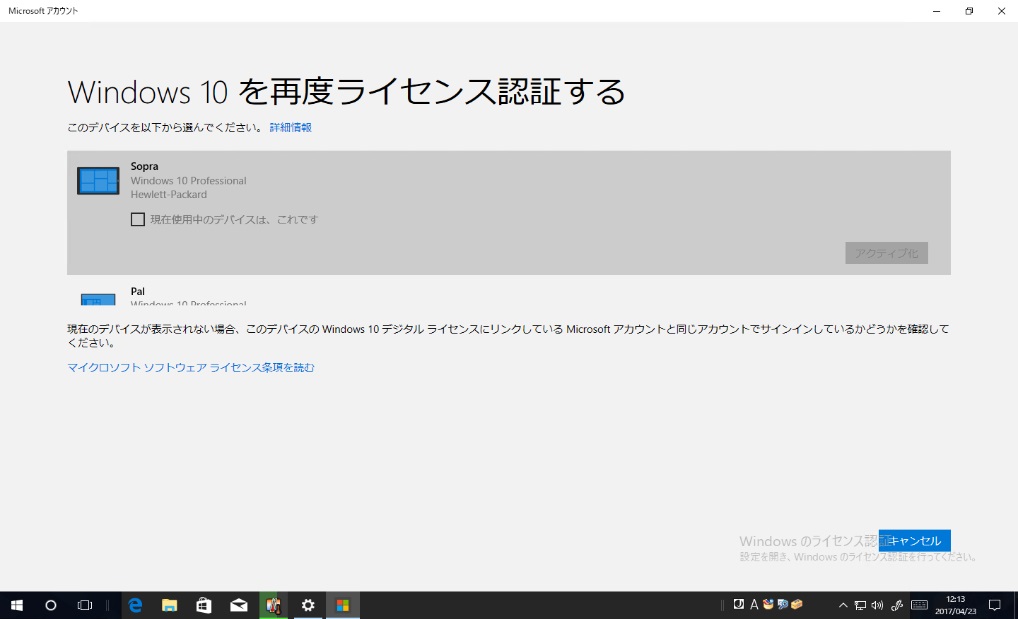The width and height of the screenshot is (1018, 619).
Task: Toggle the IME input mode A indicator
Action: point(754,604)
